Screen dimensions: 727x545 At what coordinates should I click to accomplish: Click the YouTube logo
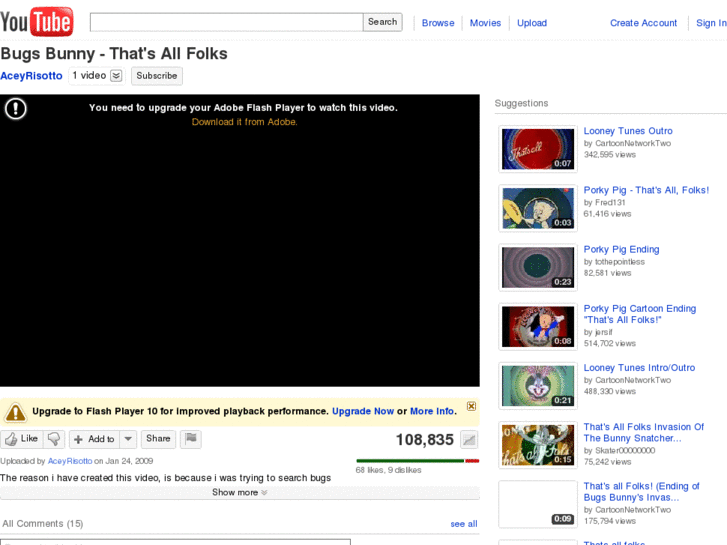[x=37, y=21]
